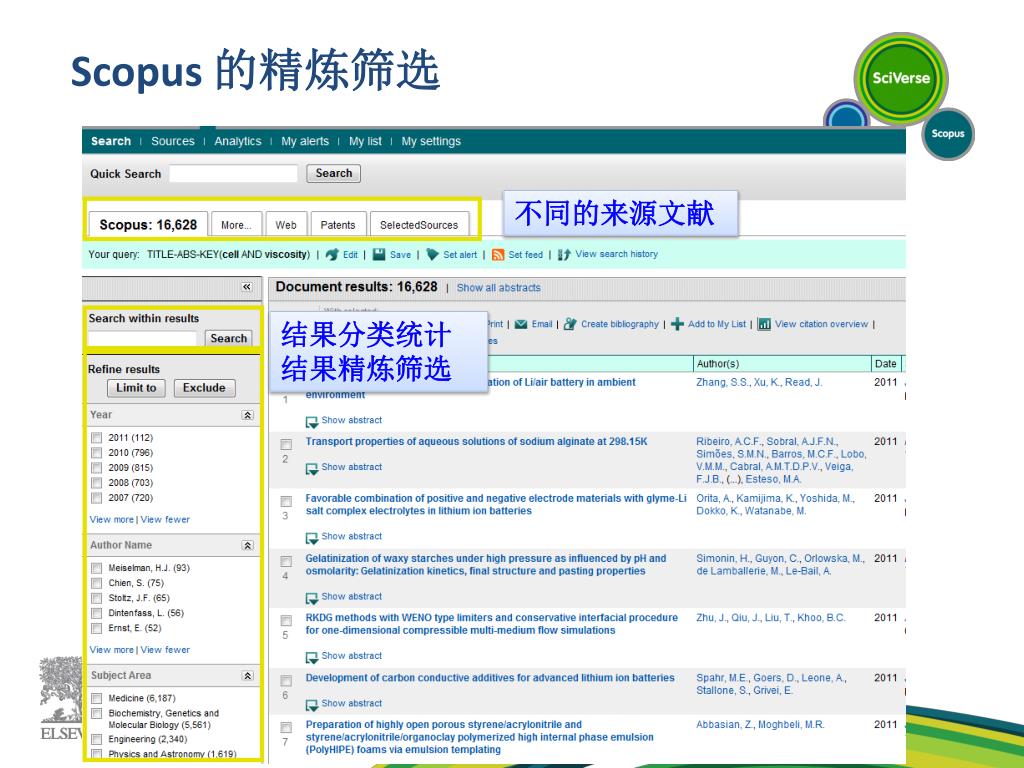Viewport: 1024px width, 768px height.
Task: Click Show abstract icon under Gelatinization result
Action: 312,598
